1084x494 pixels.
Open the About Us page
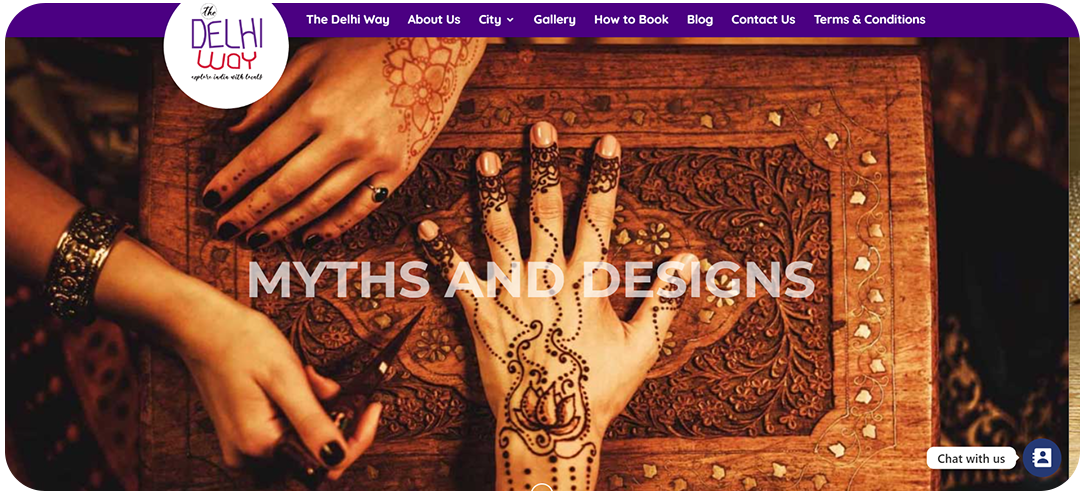433,19
